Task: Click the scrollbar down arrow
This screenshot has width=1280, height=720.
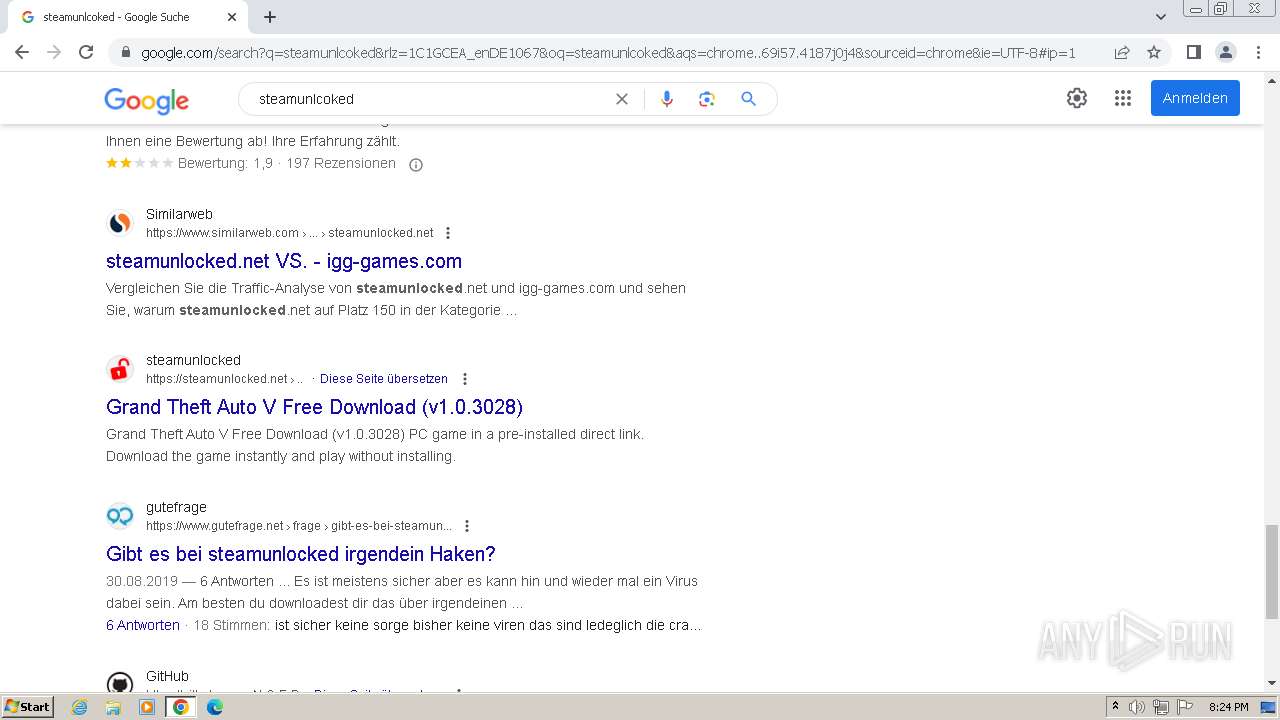Action: (x=1272, y=684)
